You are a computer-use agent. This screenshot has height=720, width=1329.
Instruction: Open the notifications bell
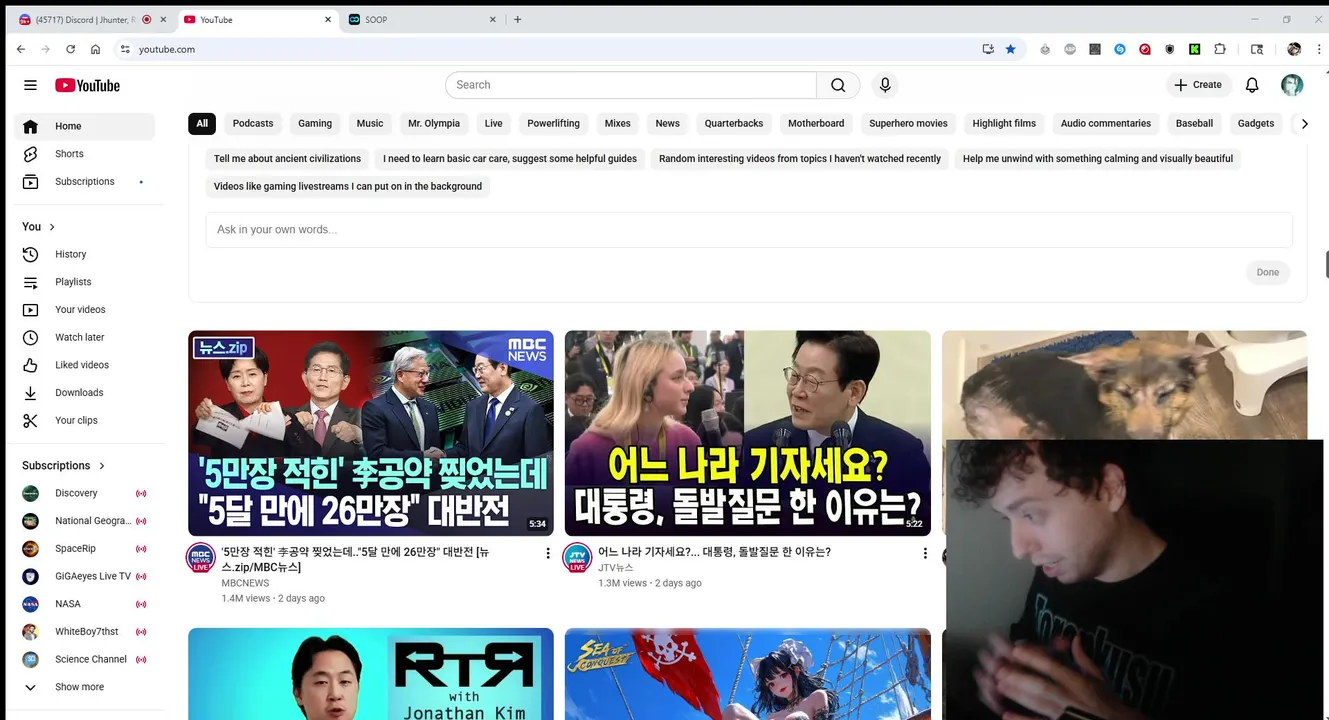point(1252,85)
